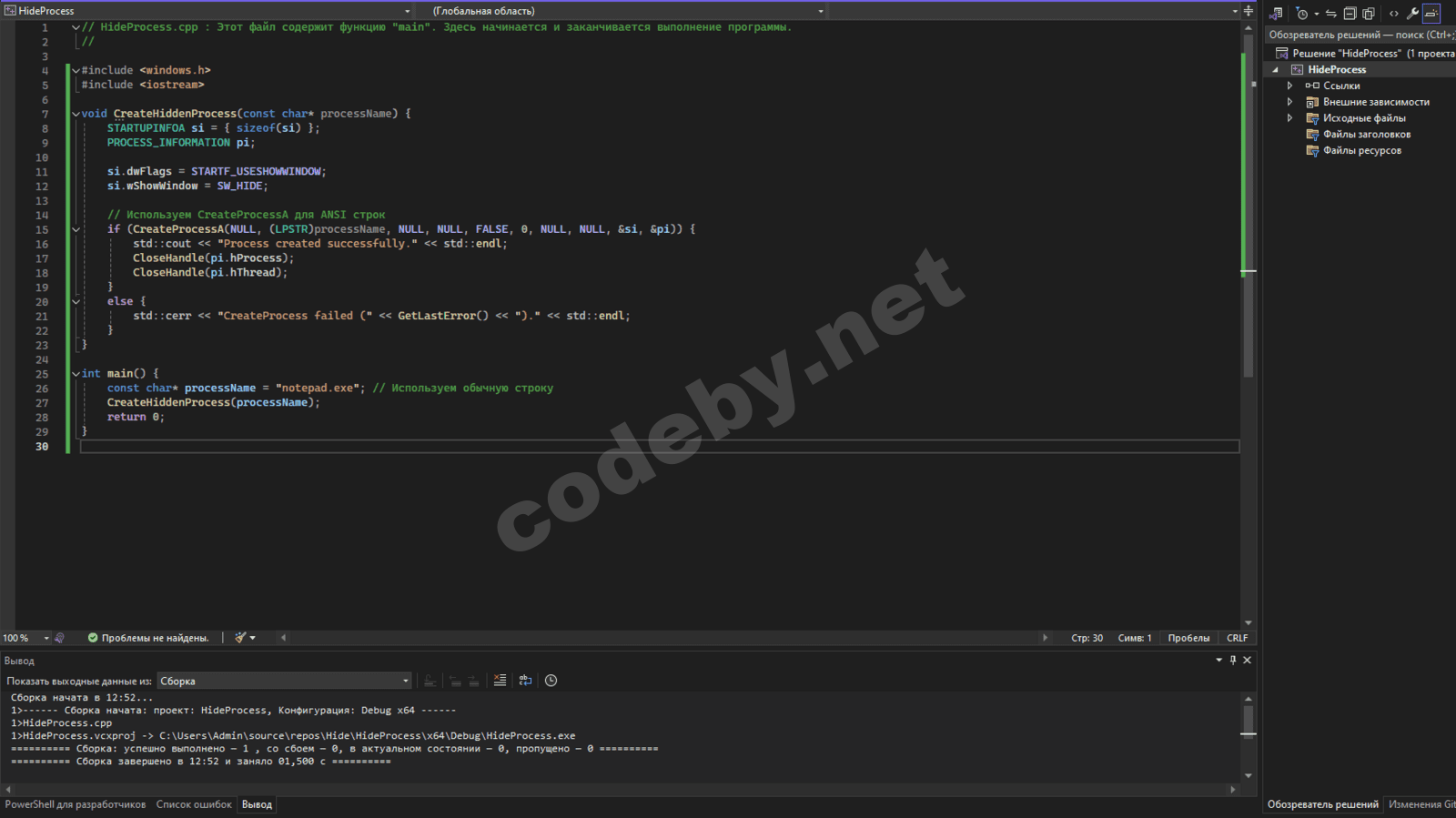Expand the 'Исходные файлы' folder node

point(1289,118)
